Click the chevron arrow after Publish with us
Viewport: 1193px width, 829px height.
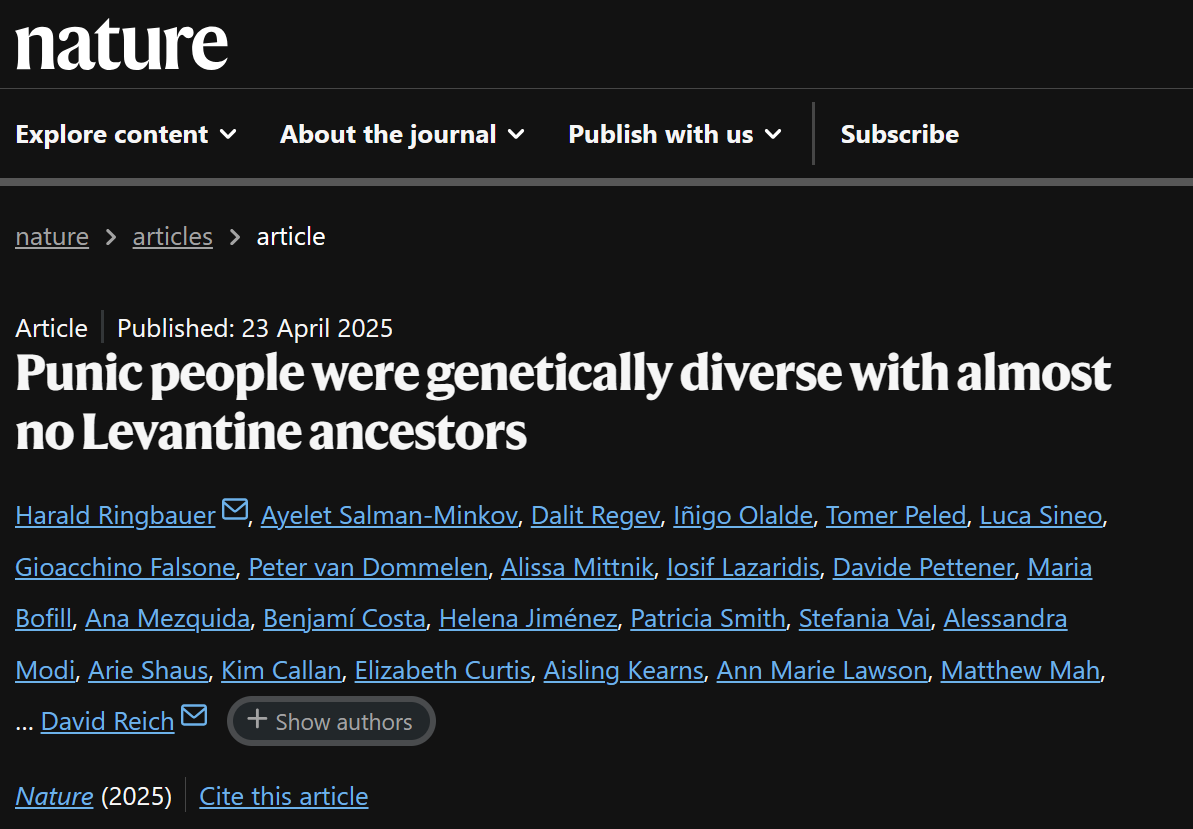pos(773,135)
